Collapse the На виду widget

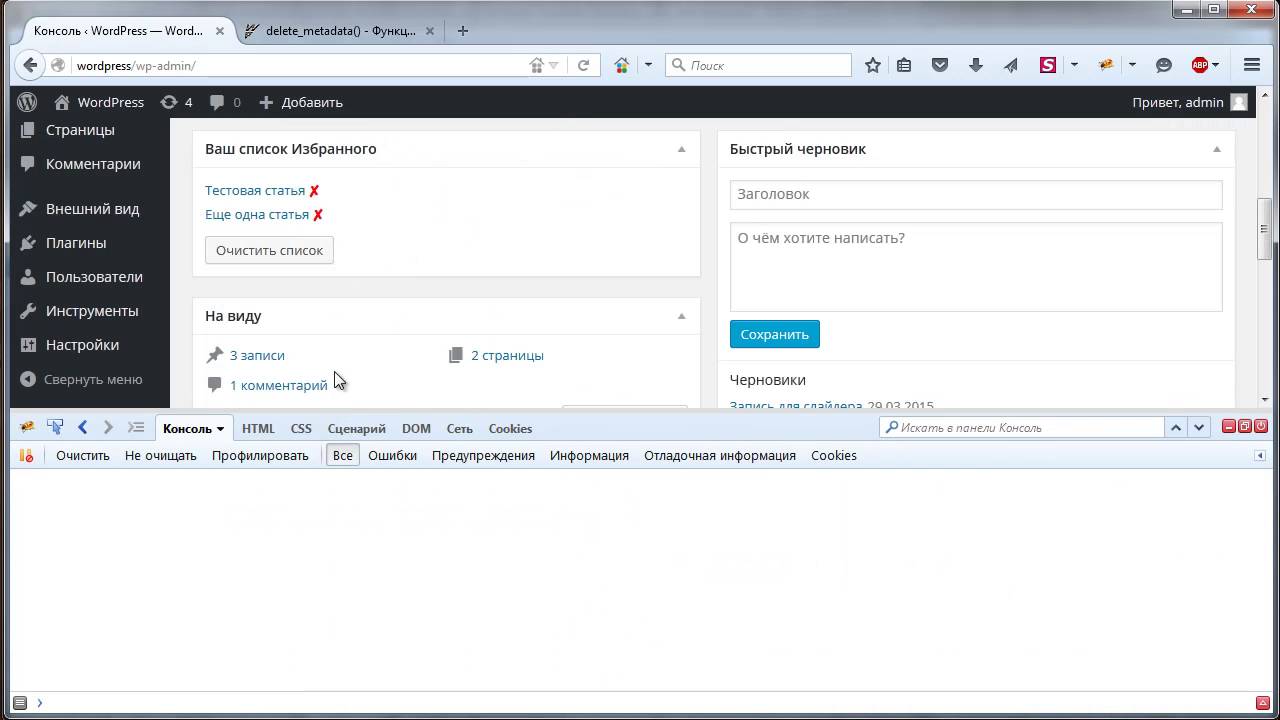coord(681,316)
